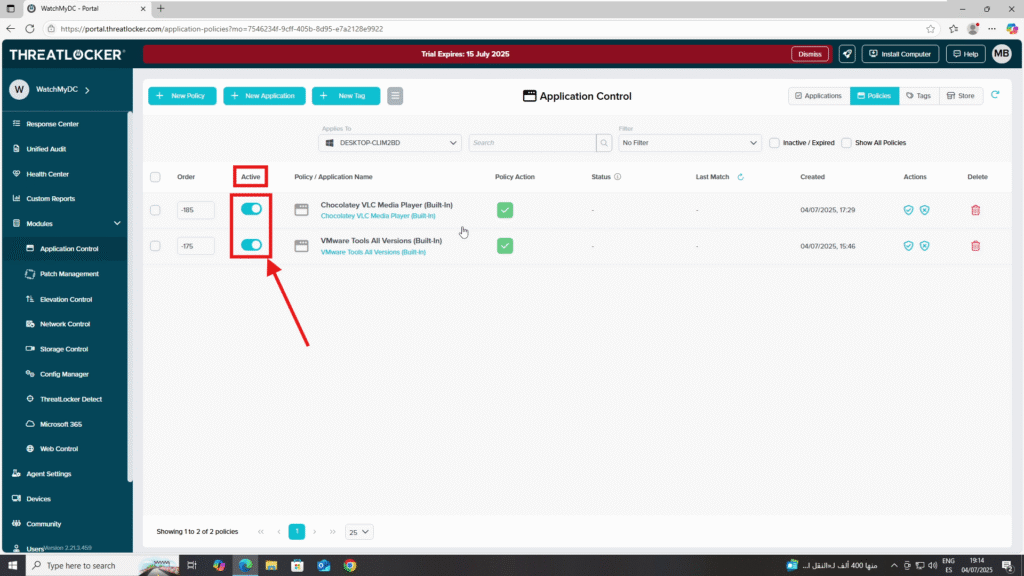Open Elevation Control module

click(x=65, y=299)
